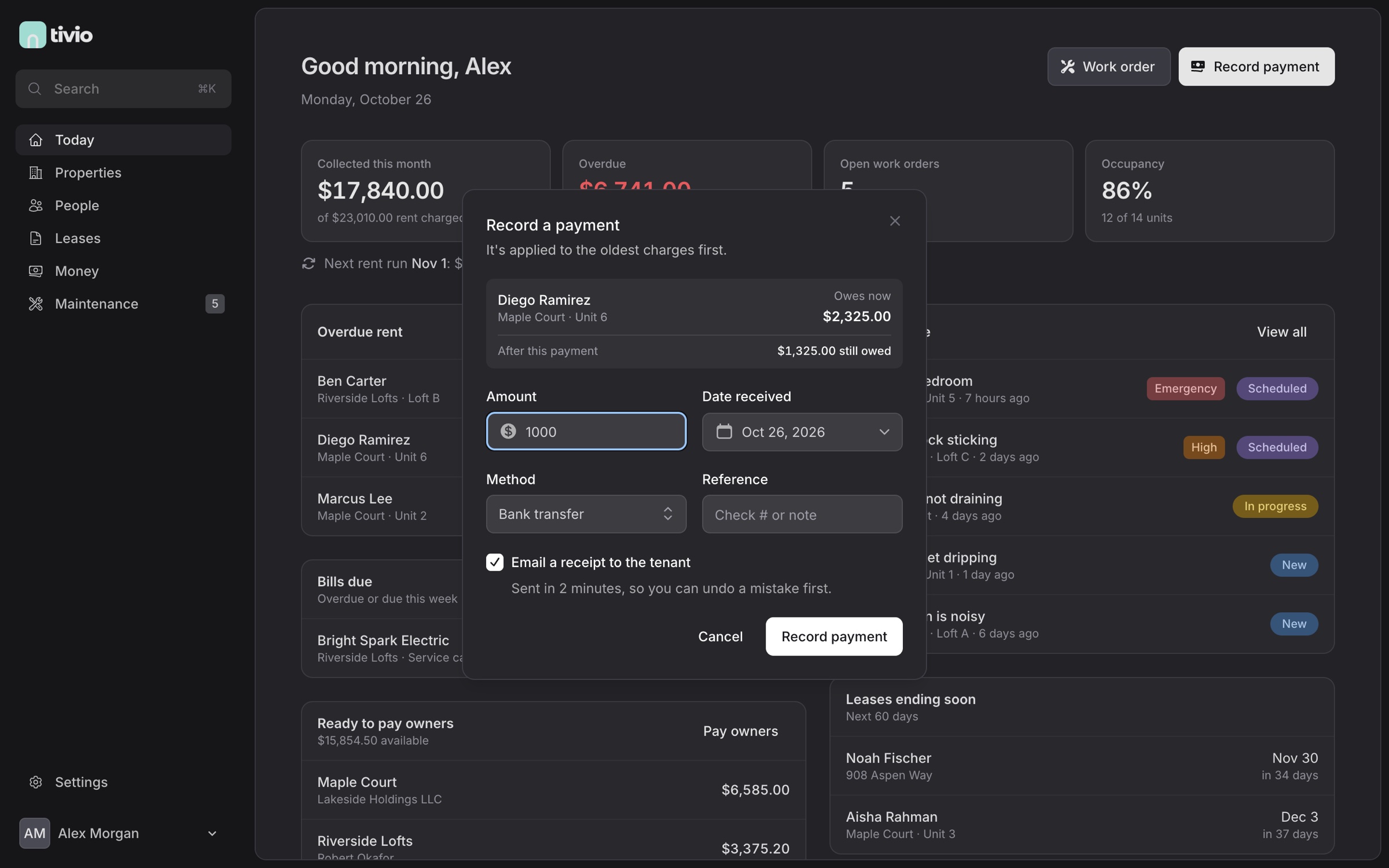Open Properties via its building icon
Screen dimensions: 1389x868
coord(36,172)
